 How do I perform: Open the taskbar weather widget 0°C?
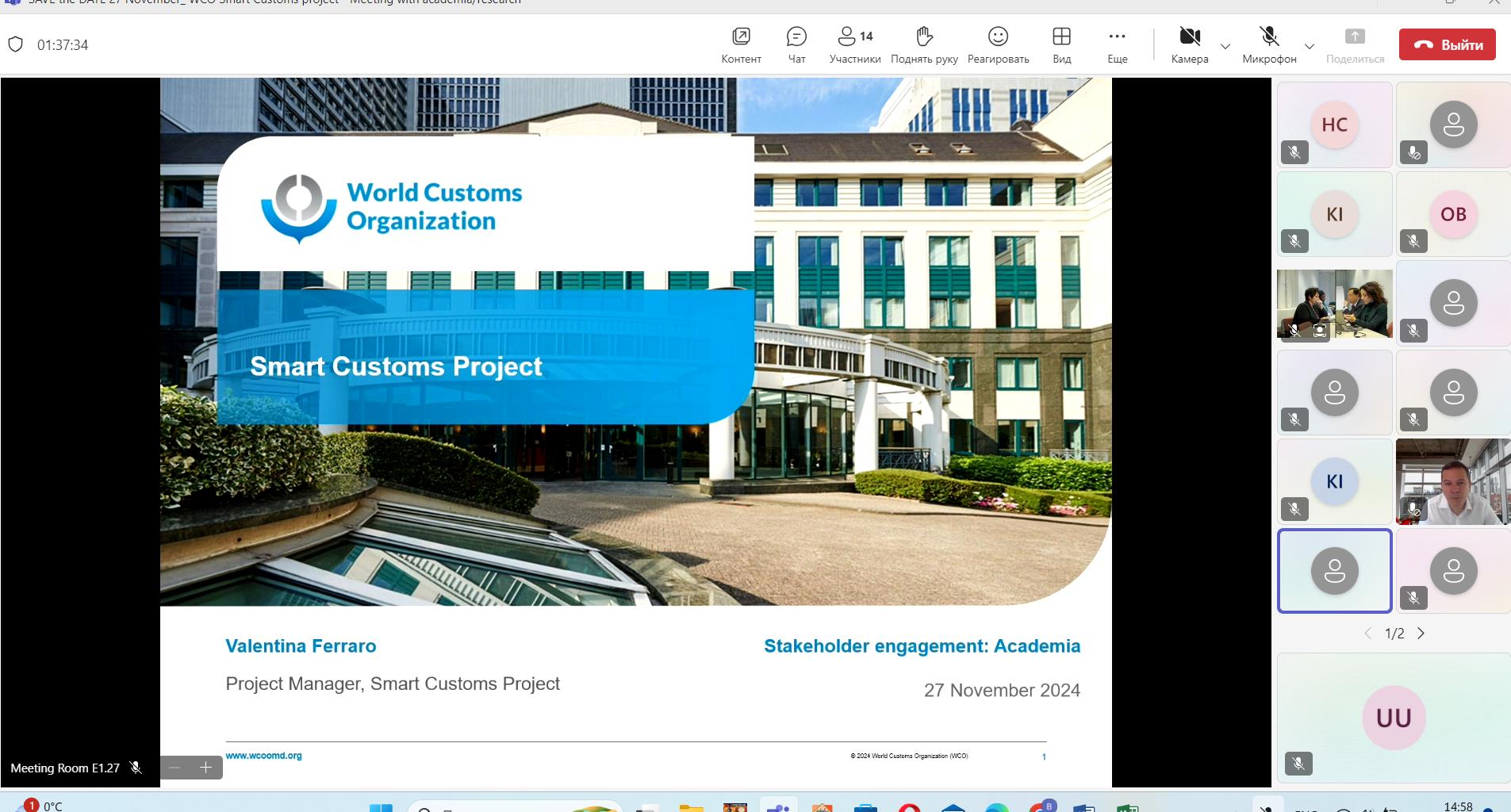(x=41, y=805)
